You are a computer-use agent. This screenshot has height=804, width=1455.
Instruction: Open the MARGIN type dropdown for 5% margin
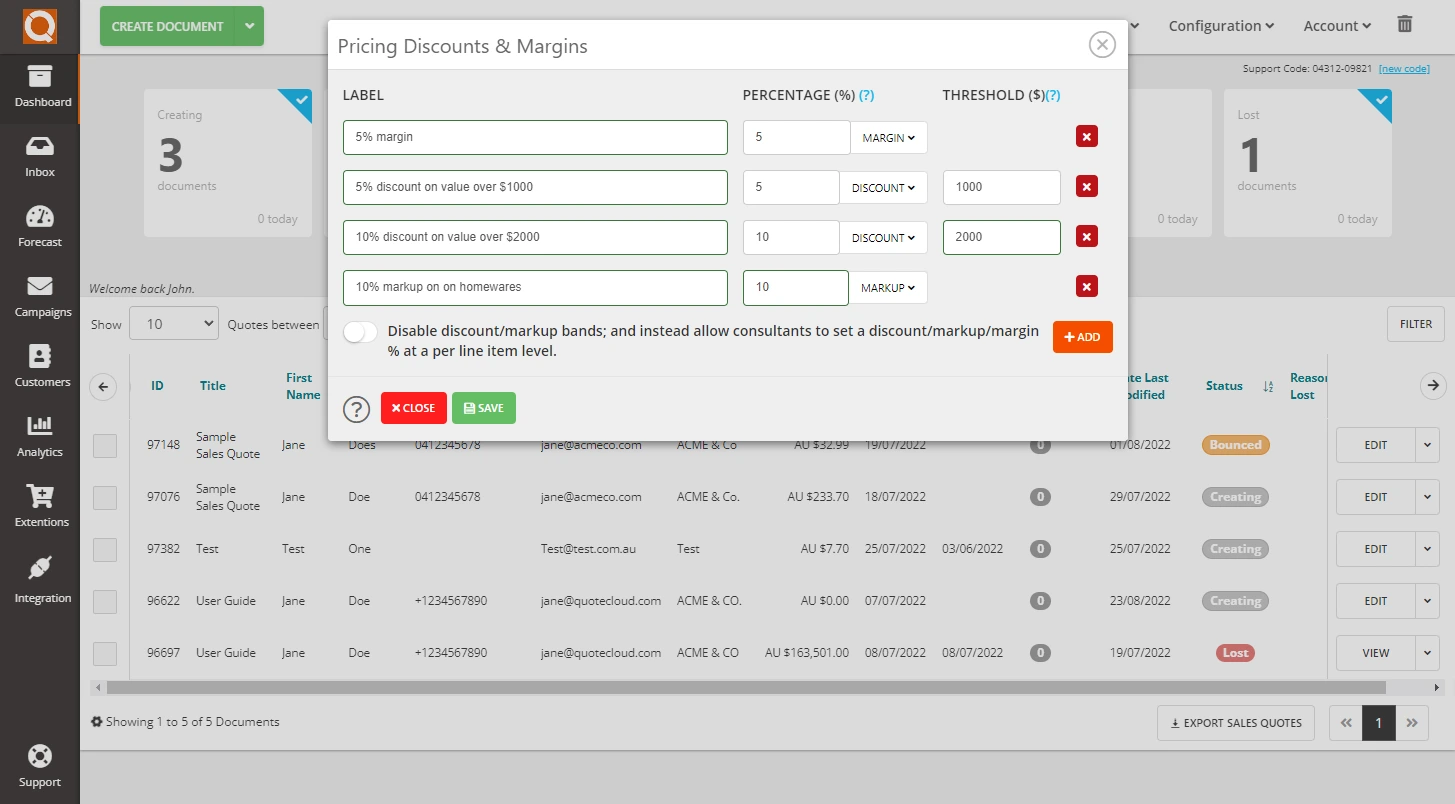point(888,137)
